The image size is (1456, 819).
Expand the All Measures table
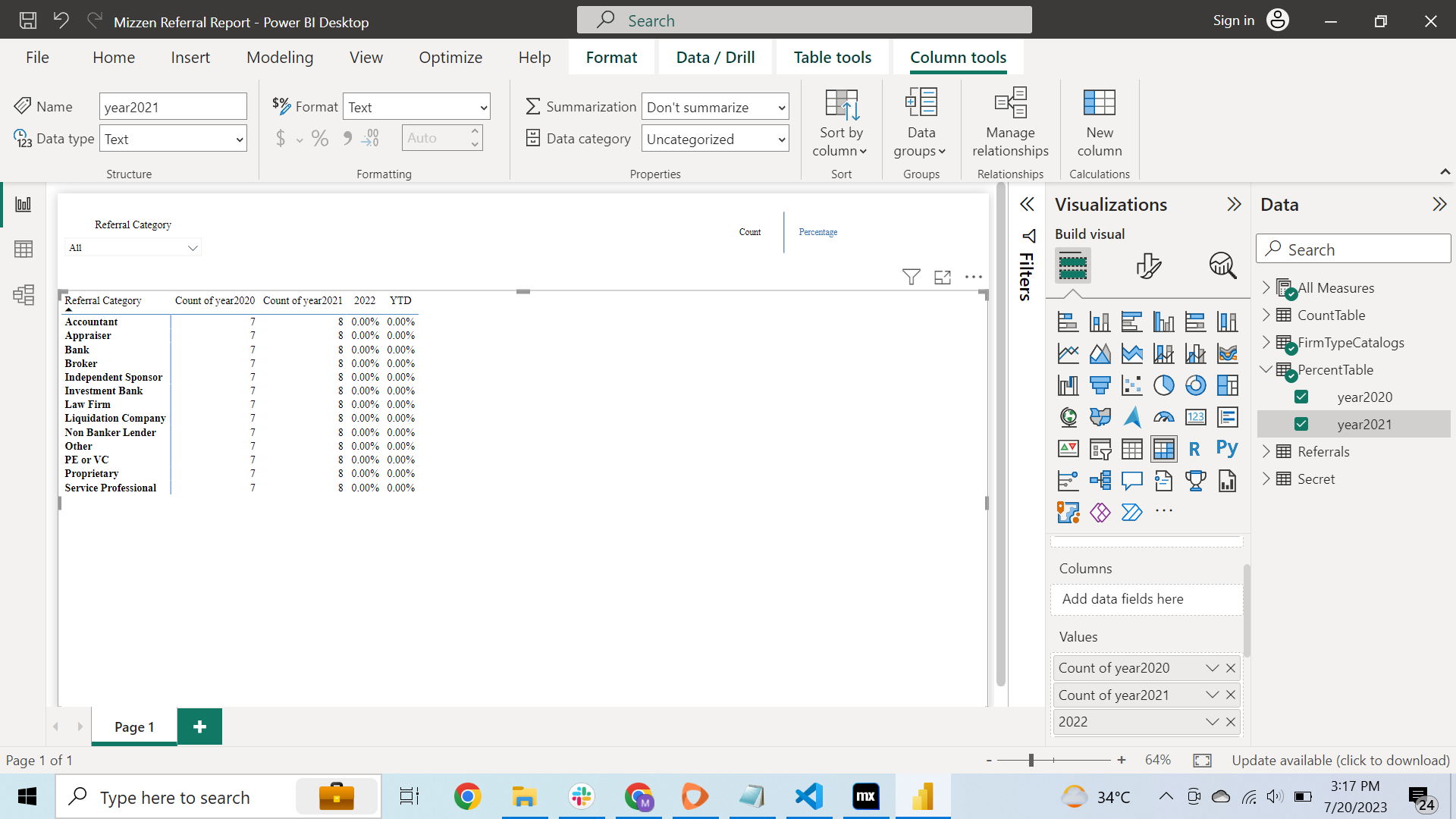1266,287
